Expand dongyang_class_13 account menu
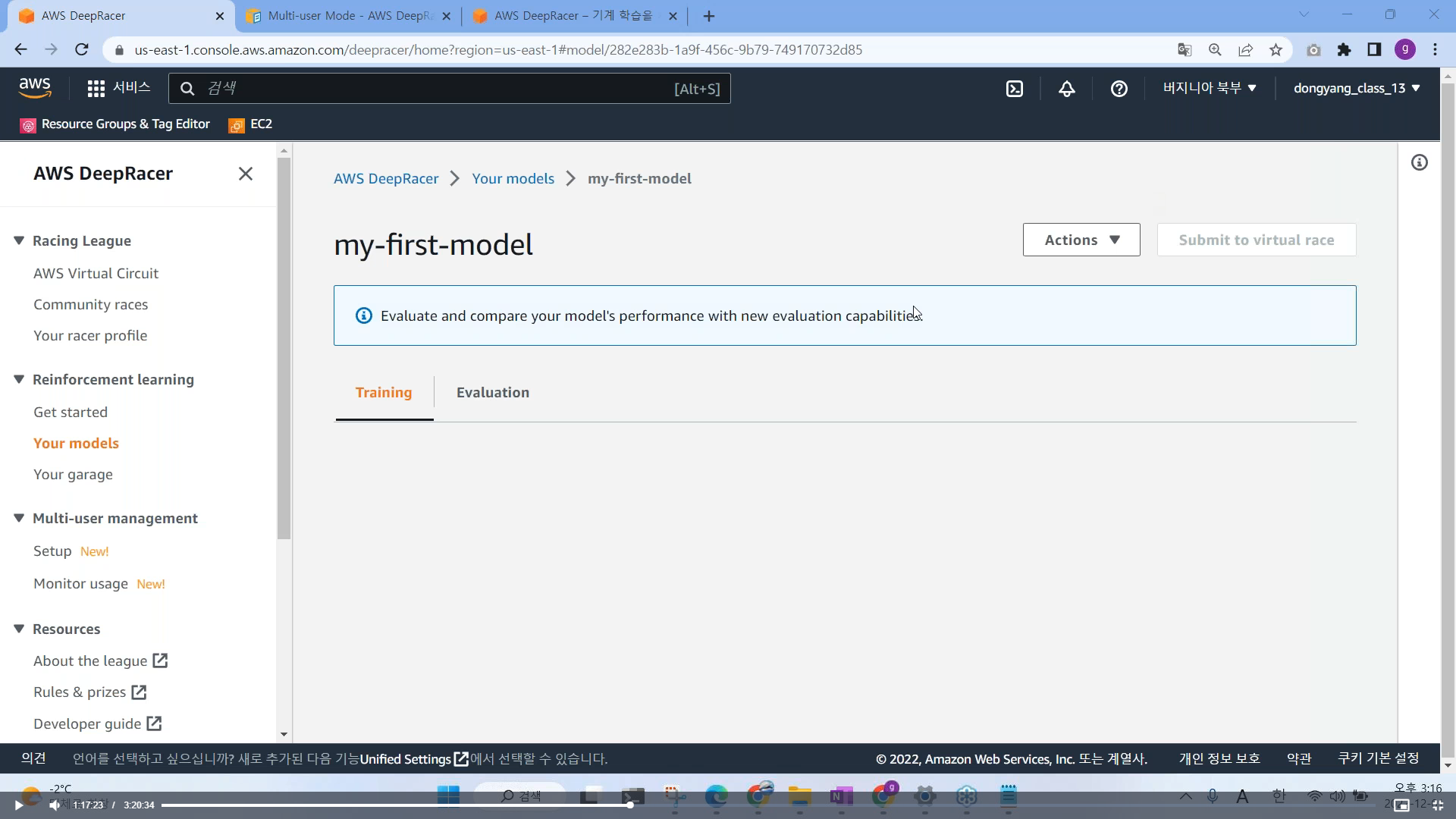Screen dimensions: 1456x819 [x=1356, y=88]
